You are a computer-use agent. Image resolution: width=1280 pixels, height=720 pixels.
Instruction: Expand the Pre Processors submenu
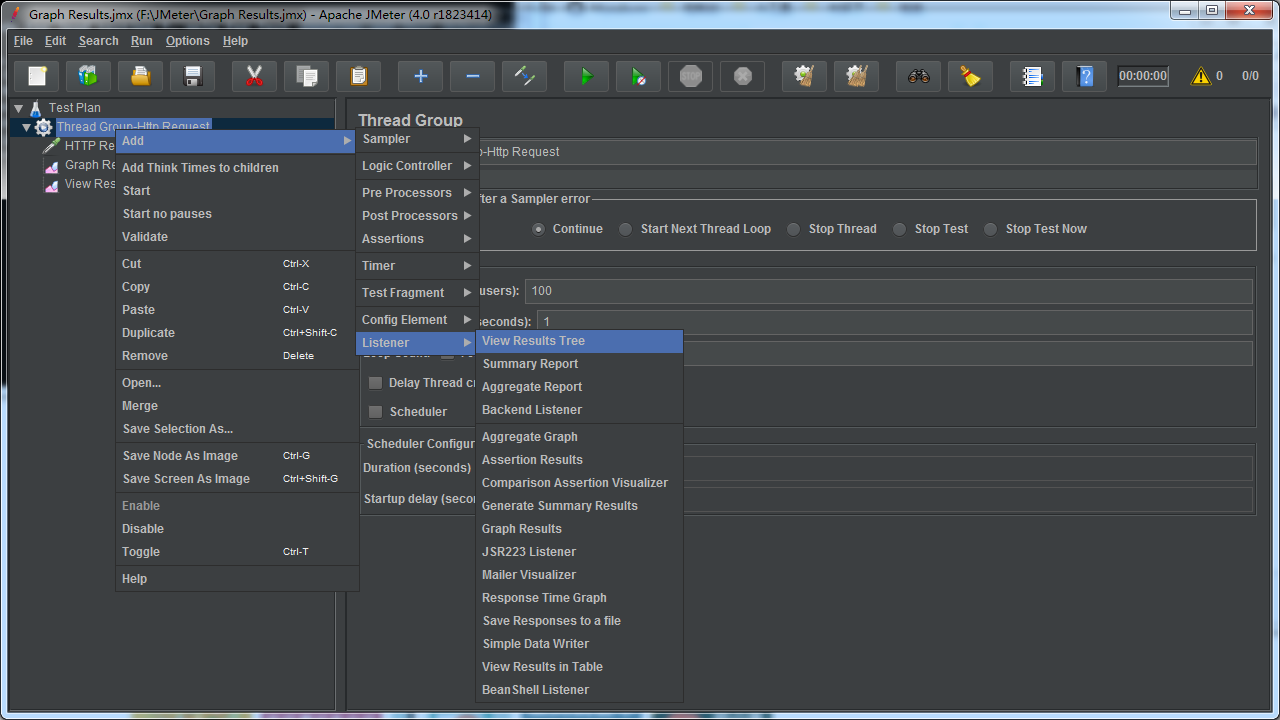417,193
